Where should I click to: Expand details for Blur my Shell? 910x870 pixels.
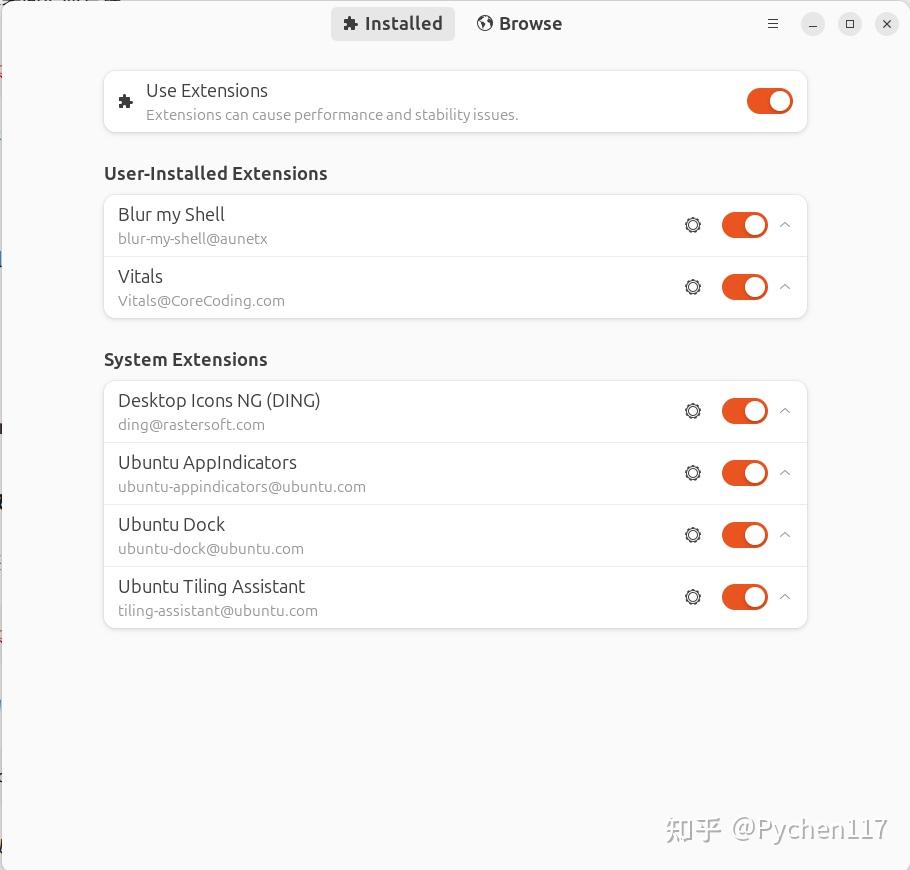click(785, 225)
